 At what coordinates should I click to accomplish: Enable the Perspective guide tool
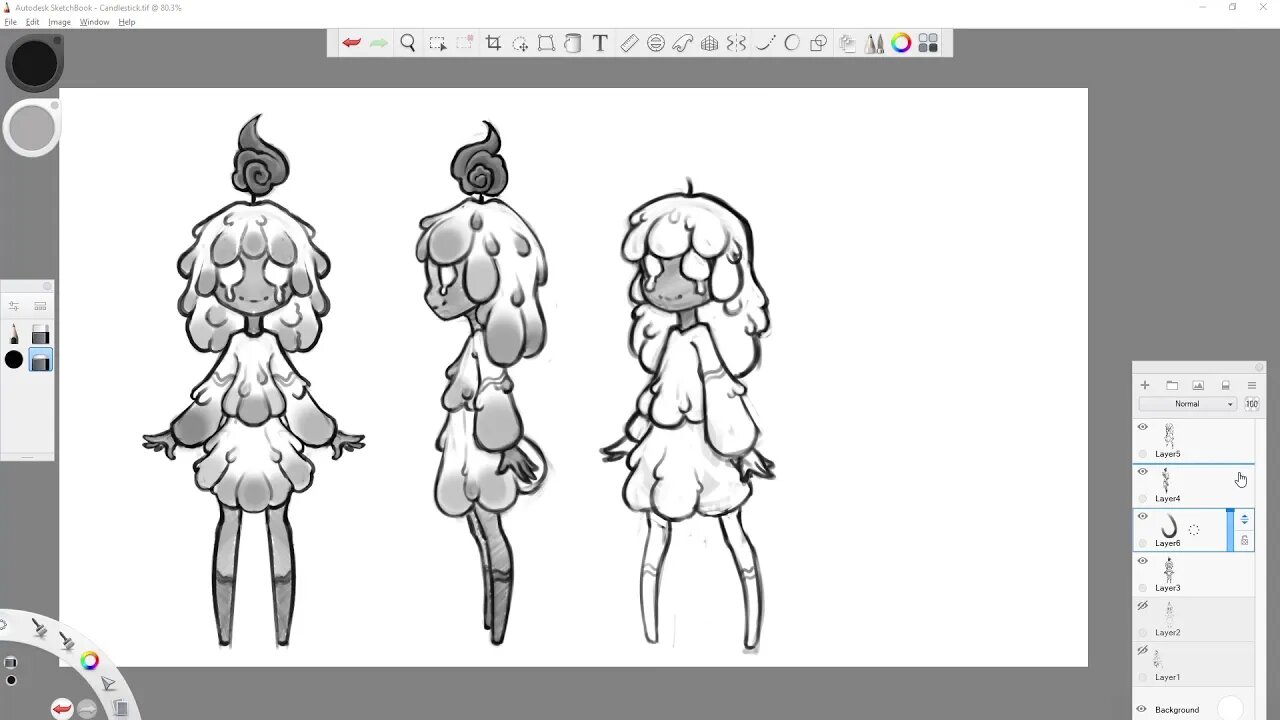(710, 43)
